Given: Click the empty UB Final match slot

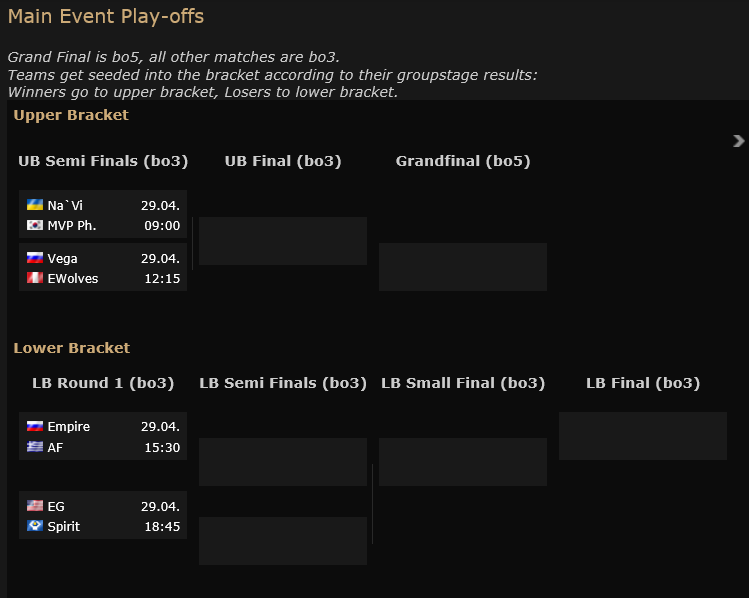Looking at the screenshot, I should [283, 241].
